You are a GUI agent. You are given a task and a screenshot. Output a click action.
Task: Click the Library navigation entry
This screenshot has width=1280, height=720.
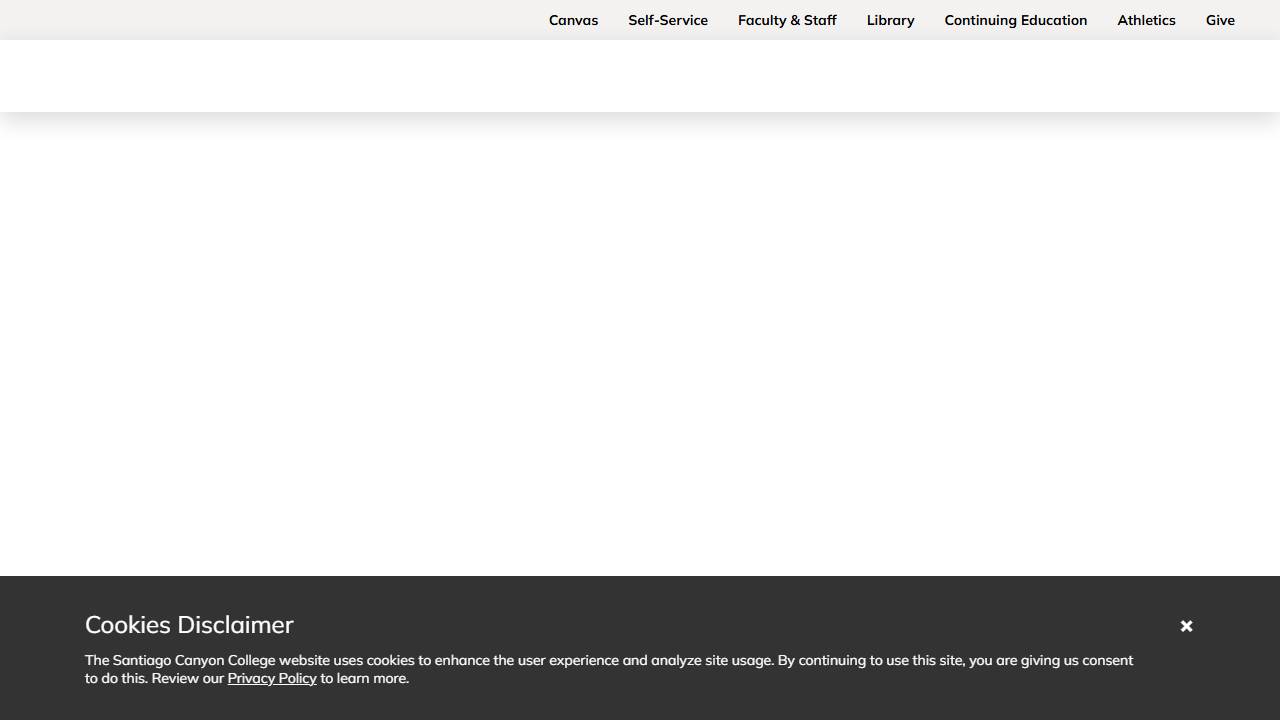tap(890, 20)
